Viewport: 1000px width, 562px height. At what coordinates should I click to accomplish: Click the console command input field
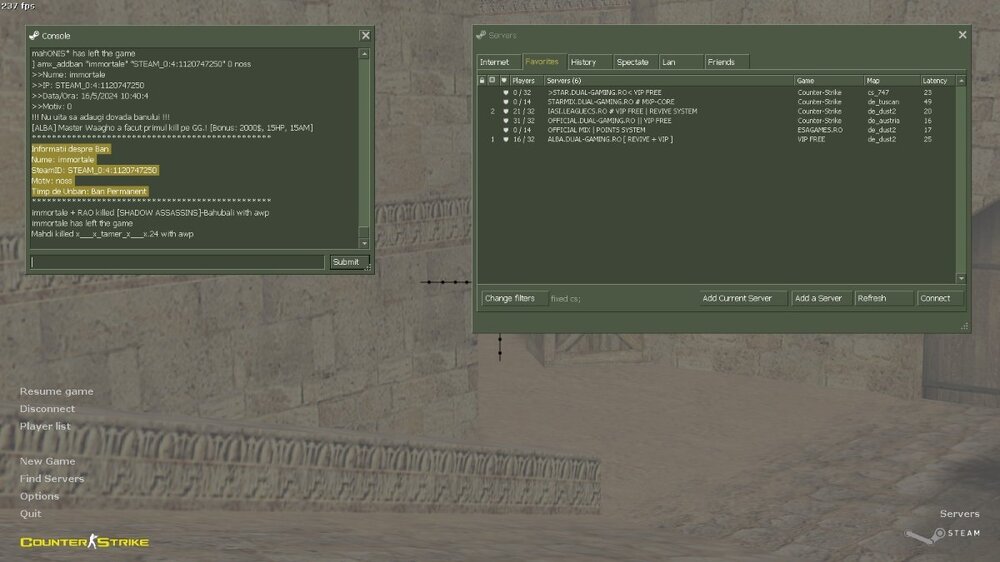tap(176, 262)
